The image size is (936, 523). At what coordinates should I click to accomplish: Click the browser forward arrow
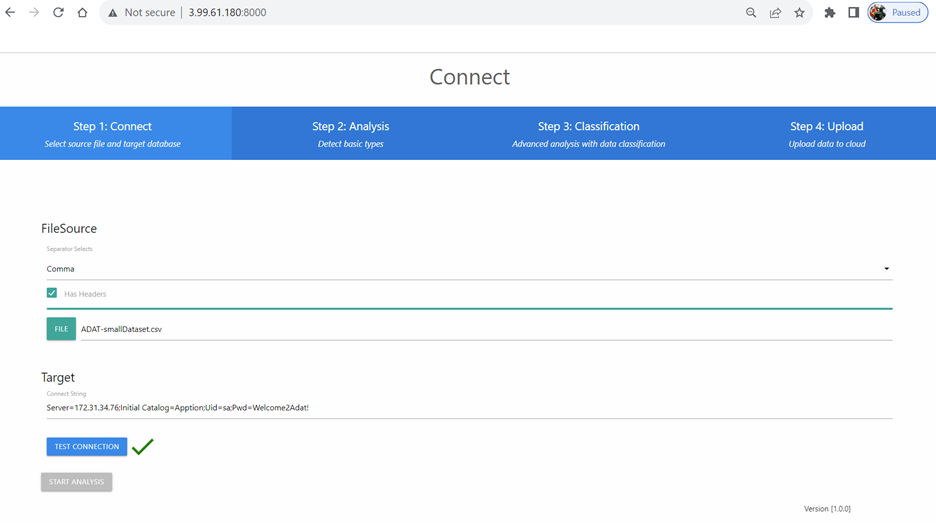coord(34,13)
